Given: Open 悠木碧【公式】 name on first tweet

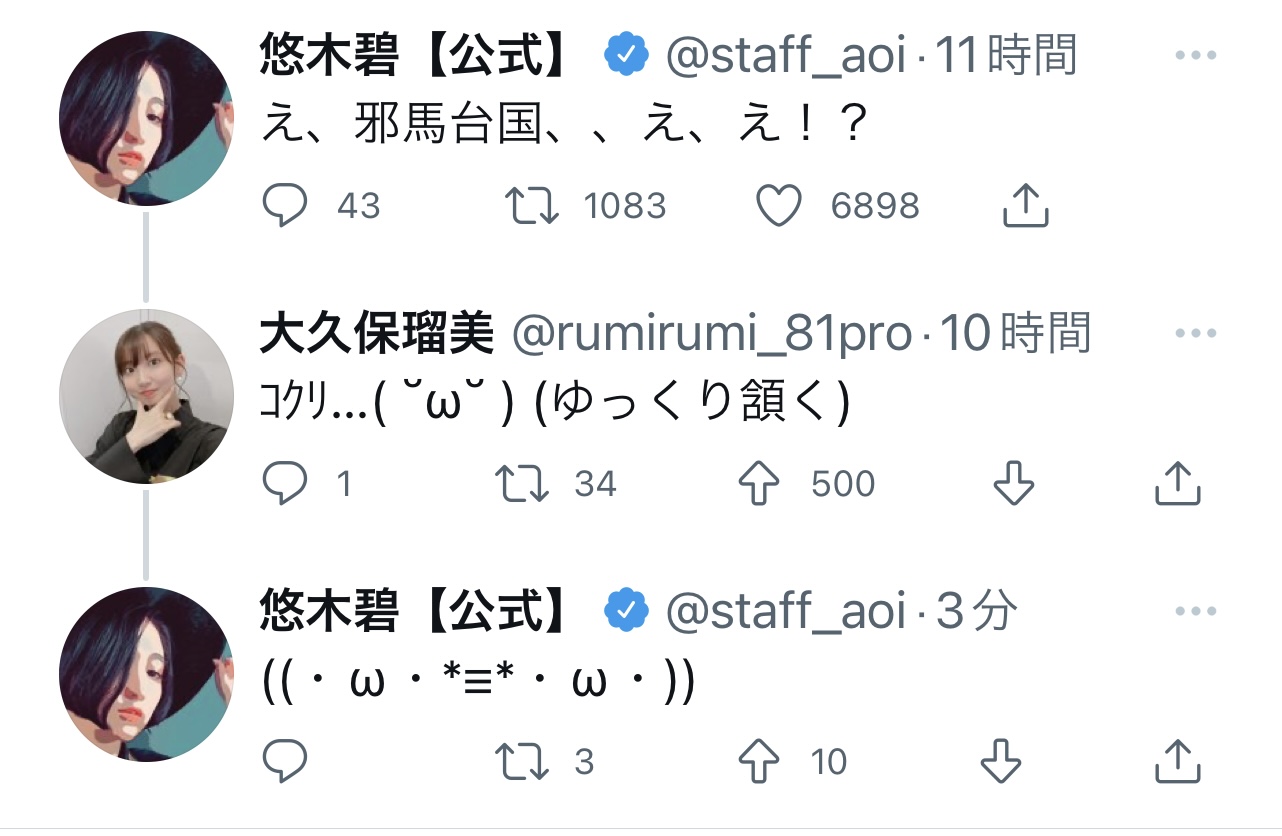Looking at the screenshot, I should pyautogui.click(x=415, y=56).
